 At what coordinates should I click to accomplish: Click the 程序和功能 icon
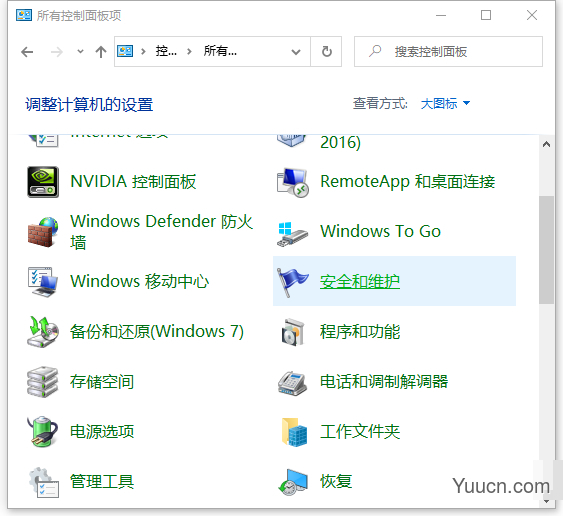(293, 332)
